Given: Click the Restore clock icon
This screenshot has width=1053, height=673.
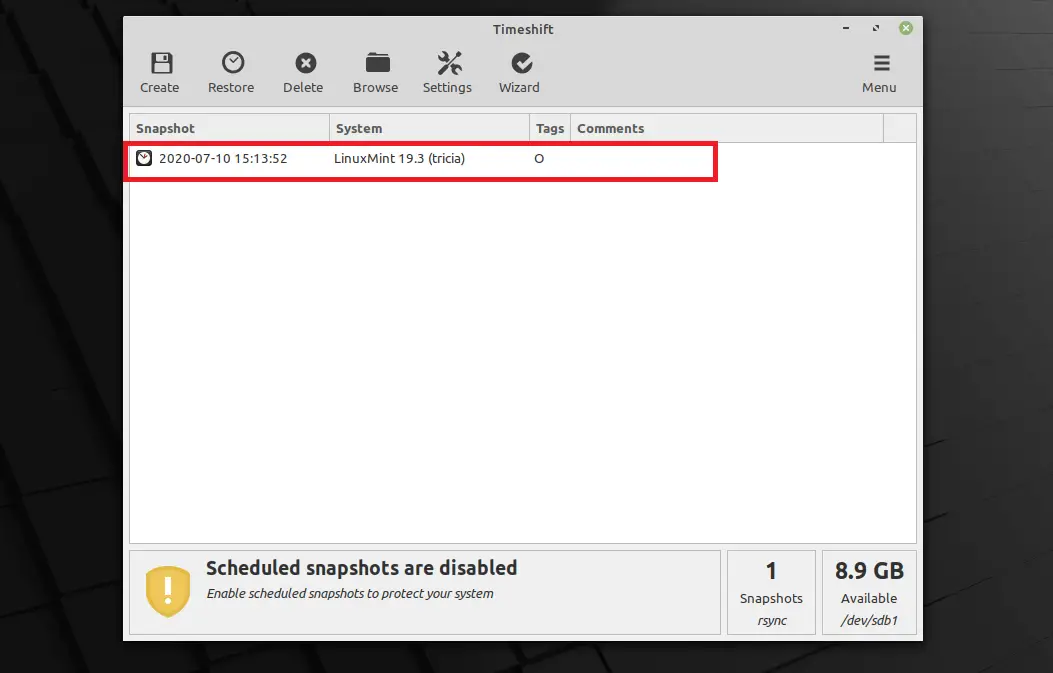Looking at the screenshot, I should [233, 62].
